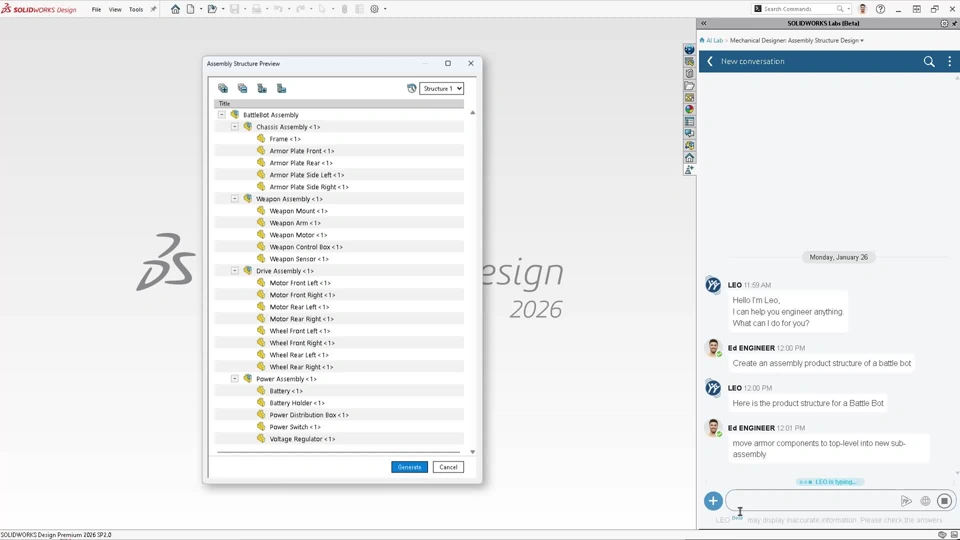Open the Design Library task pane tab
Viewport: 960px width, 540px height.
(x=689, y=73)
